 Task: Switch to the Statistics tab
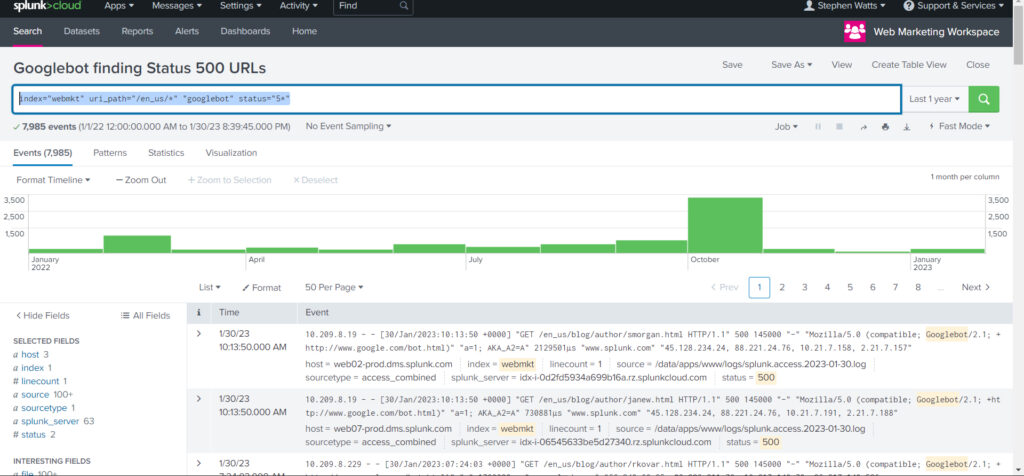click(166, 153)
